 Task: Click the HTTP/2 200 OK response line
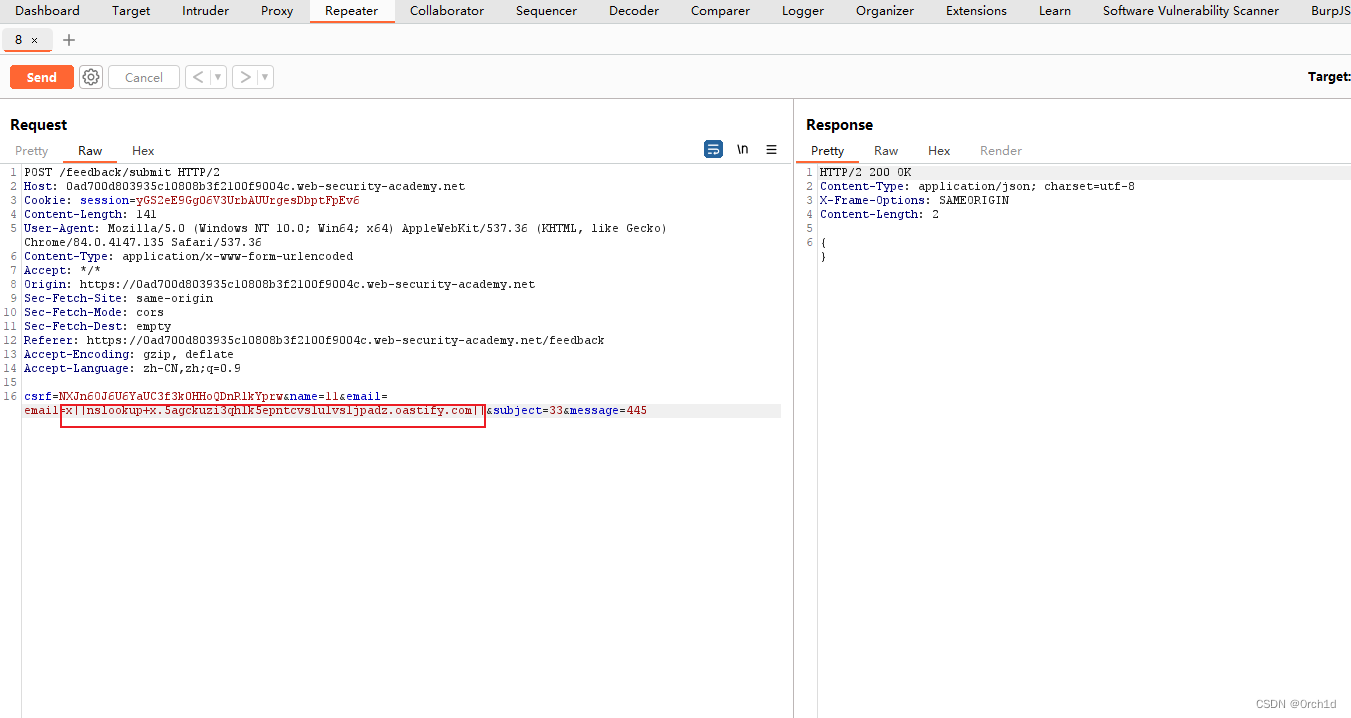tap(865, 172)
